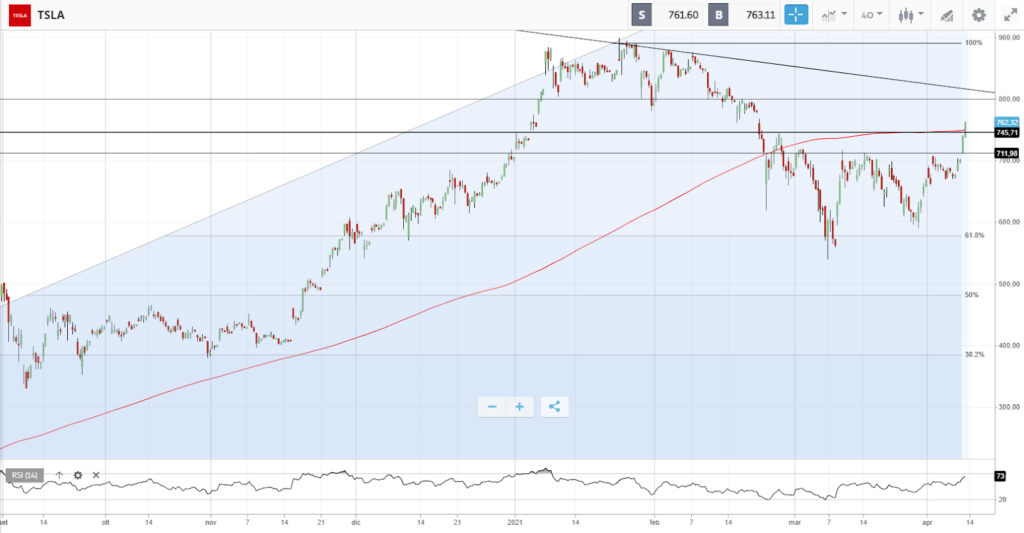Click the 38.2% Fibonacci level label

[x=974, y=355]
